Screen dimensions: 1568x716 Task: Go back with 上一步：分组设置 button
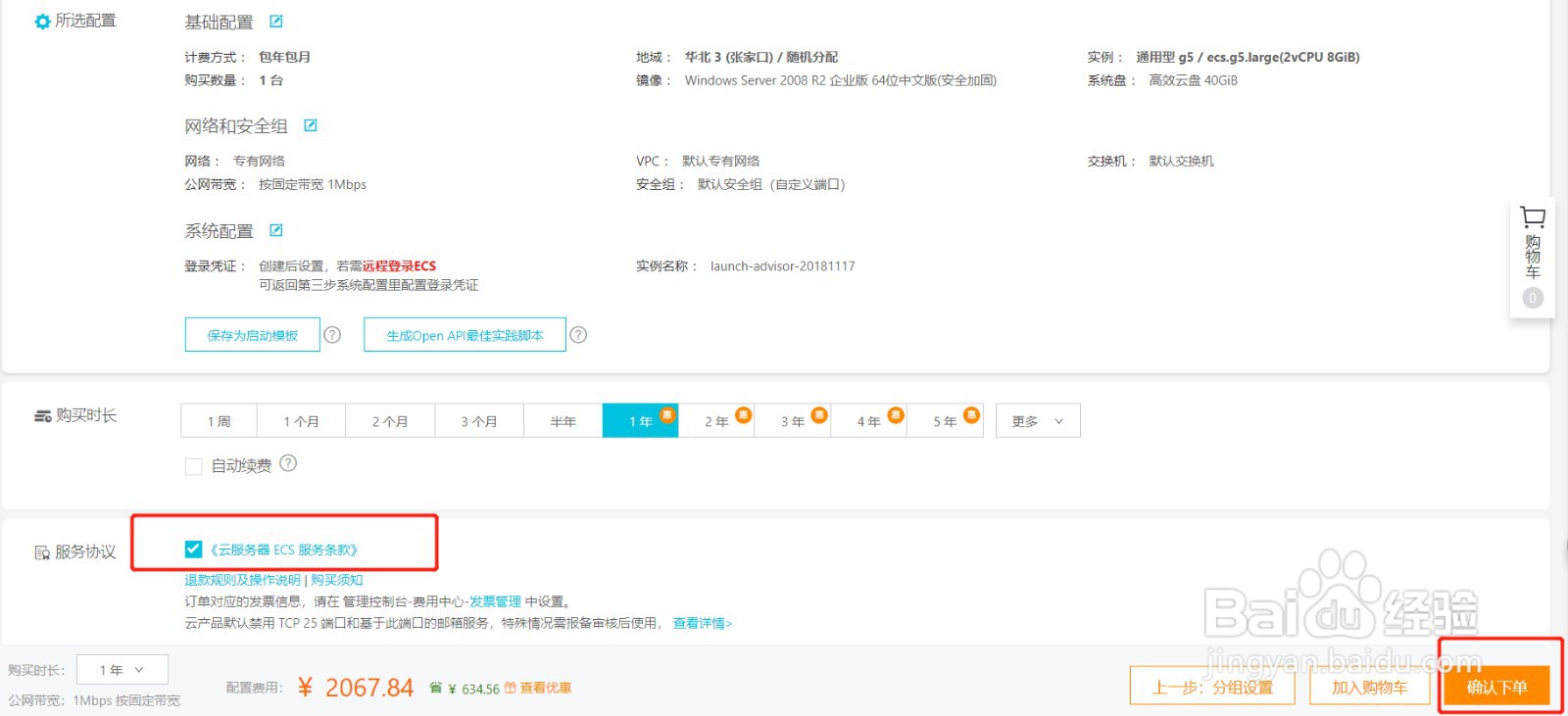(1212, 687)
